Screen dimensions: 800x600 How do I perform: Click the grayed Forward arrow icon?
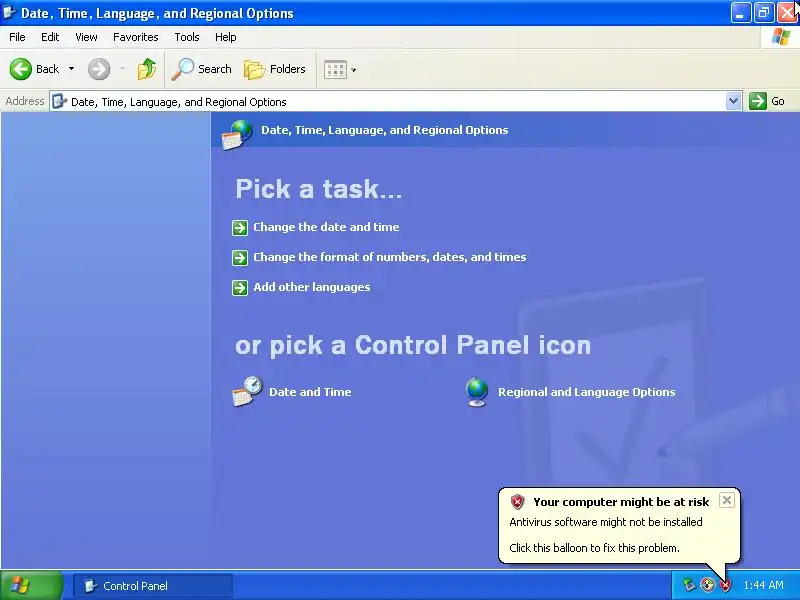pos(99,69)
